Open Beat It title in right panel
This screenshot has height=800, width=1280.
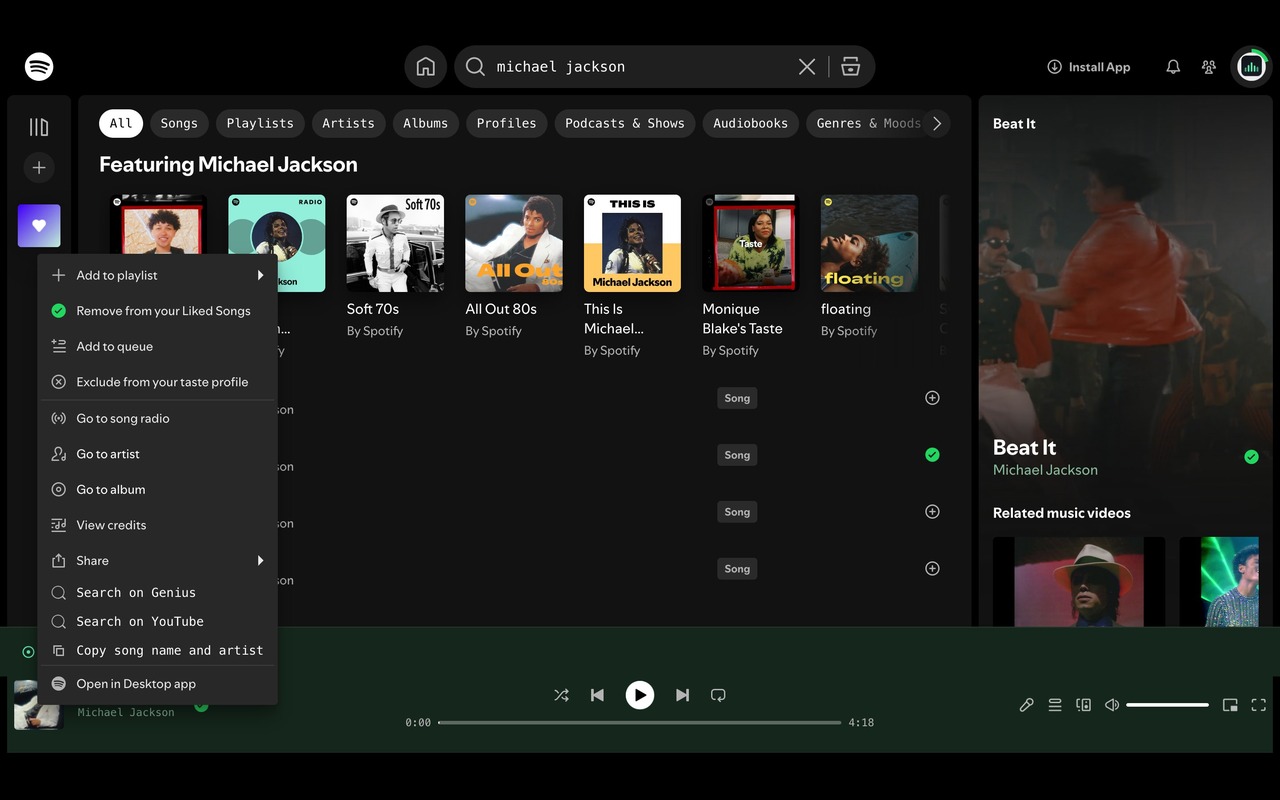[1024, 447]
